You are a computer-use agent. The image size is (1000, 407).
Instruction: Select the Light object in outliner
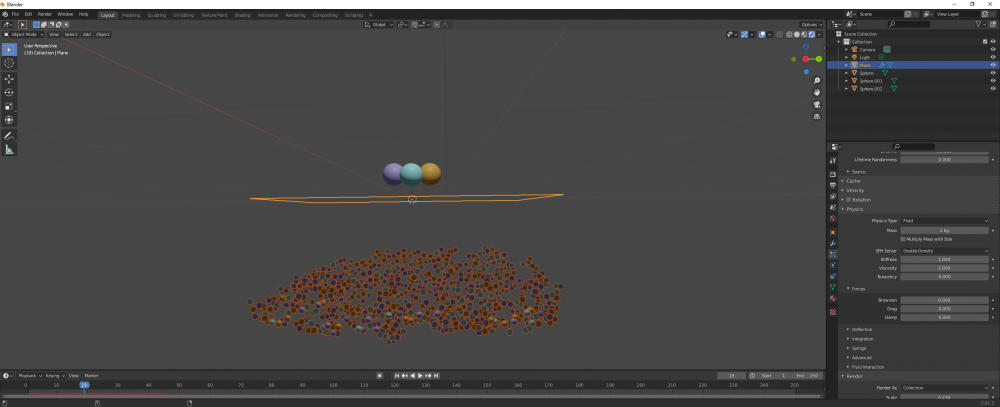click(865, 57)
